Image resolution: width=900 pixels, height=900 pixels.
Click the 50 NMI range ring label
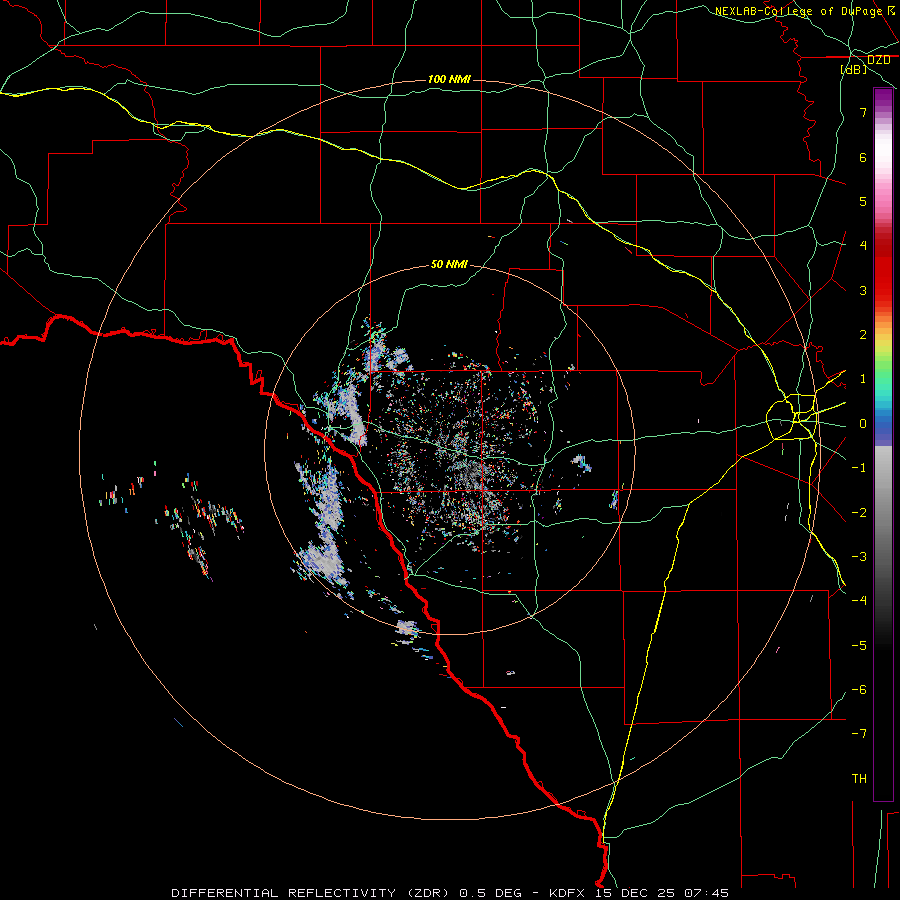(x=449, y=264)
